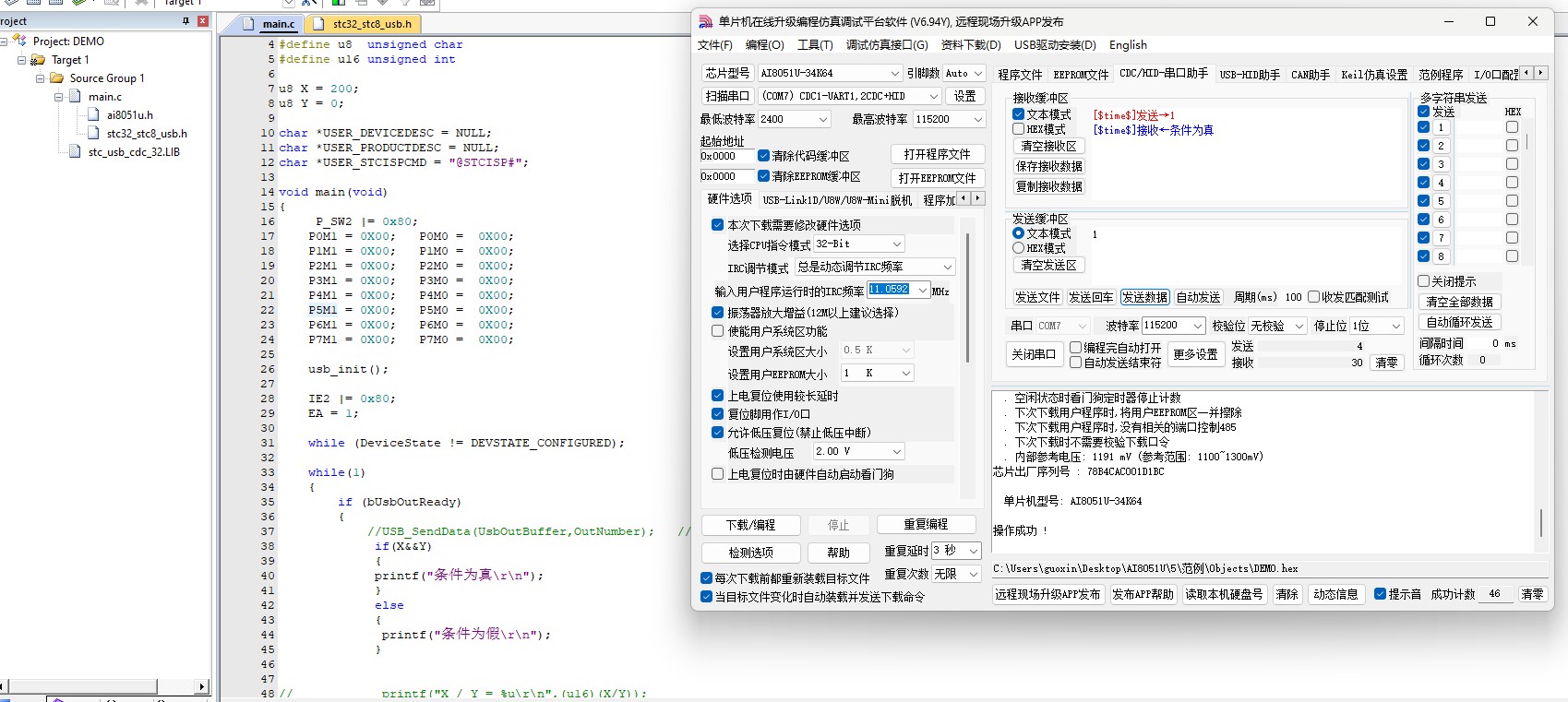Collapse the Project: DEMO tree node
Screen dimensions: 1568x702
4,42
